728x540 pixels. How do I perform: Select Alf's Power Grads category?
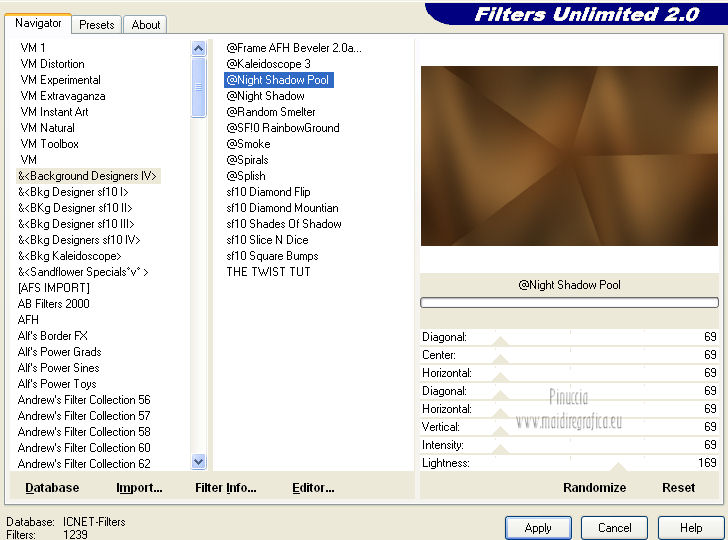(x=59, y=352)
